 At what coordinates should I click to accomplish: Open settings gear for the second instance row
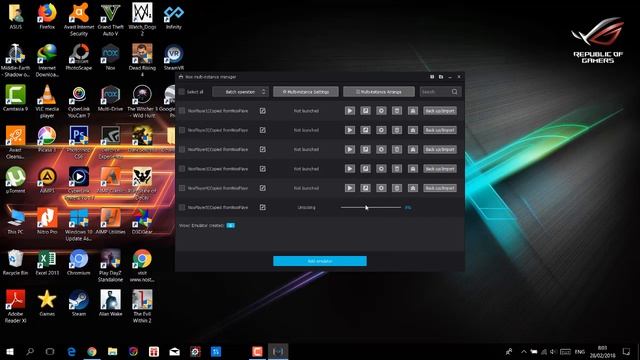[381, 130]
